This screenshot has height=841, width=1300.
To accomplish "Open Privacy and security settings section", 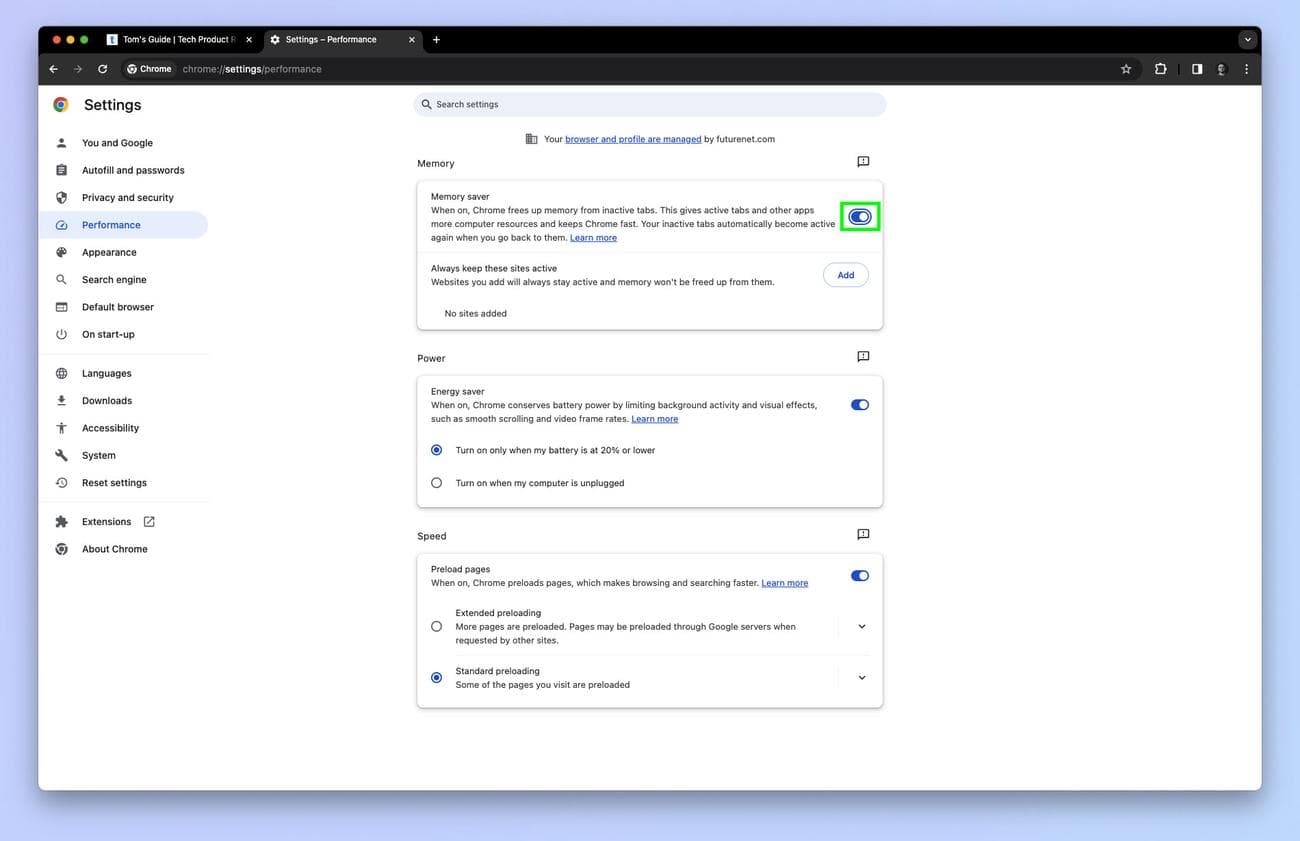I will (127, 198).
